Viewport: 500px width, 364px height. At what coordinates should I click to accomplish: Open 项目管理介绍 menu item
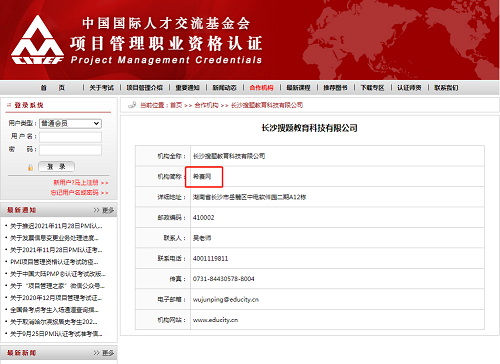pyautogui.click(x=144, y=88)
